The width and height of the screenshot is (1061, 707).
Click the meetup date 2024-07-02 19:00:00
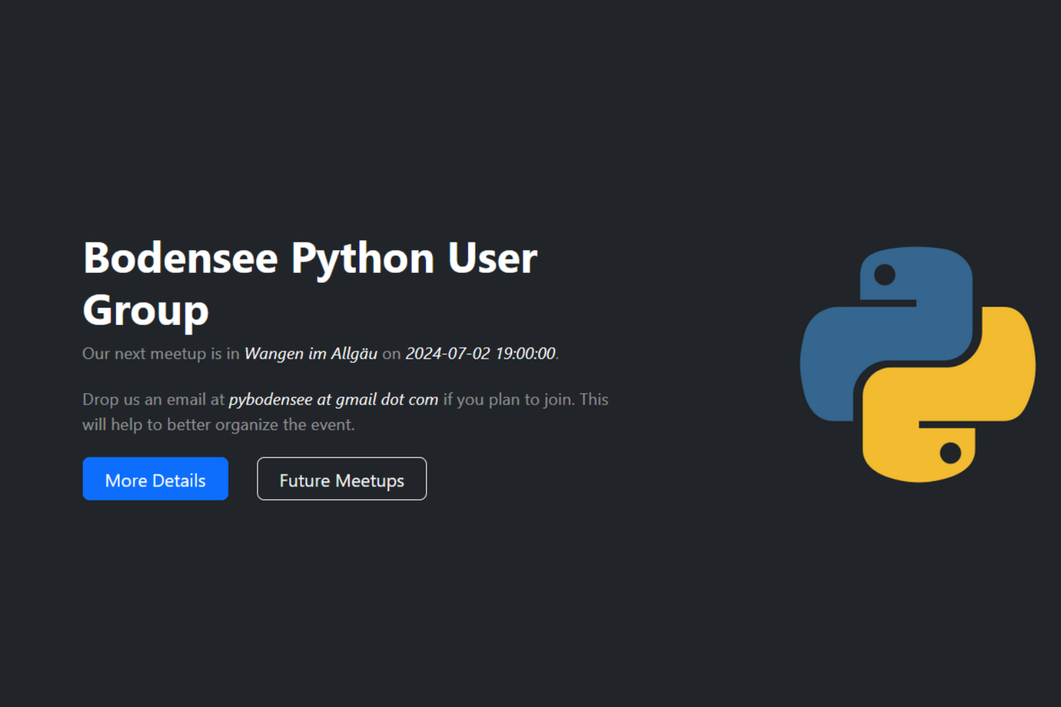[x=480, y=354]
